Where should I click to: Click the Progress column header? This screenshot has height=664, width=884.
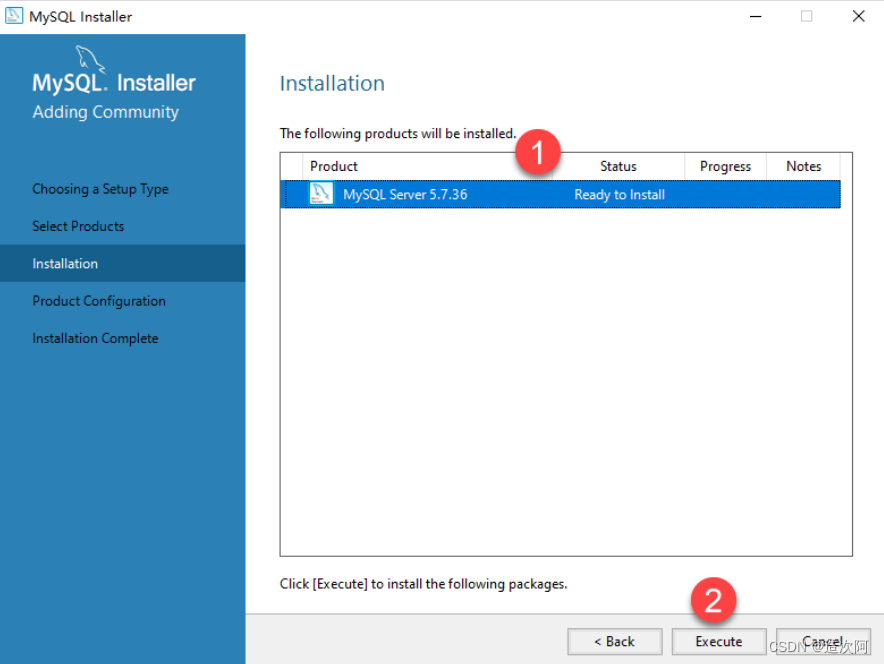725,166
